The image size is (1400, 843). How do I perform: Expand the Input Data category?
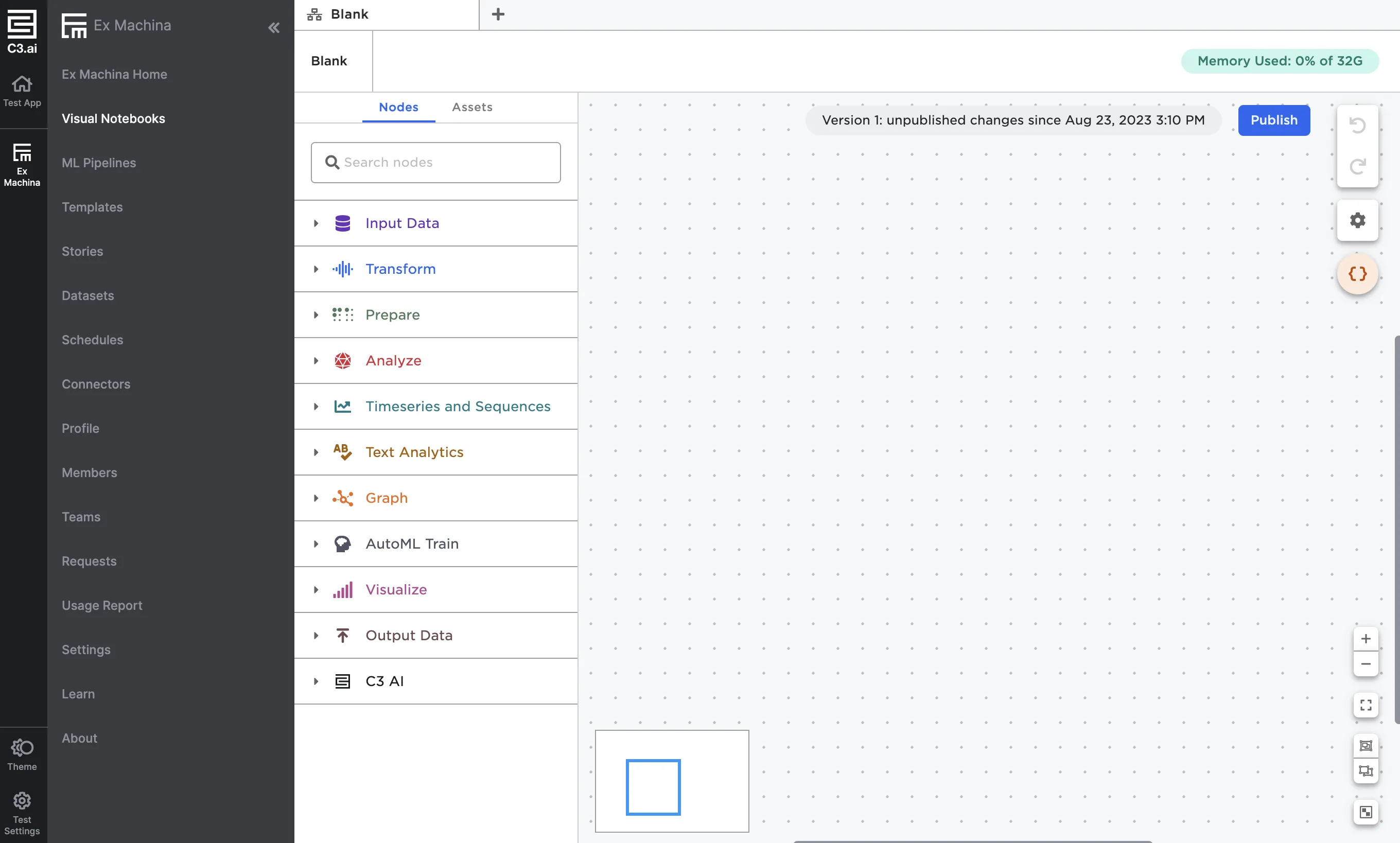point(316,223)
